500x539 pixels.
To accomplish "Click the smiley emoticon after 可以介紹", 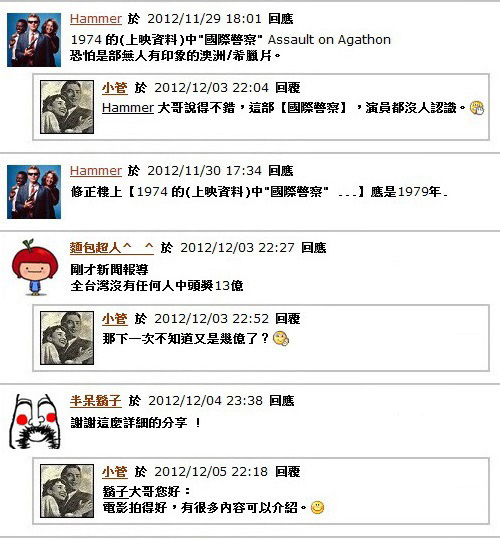I will point(317,507).
